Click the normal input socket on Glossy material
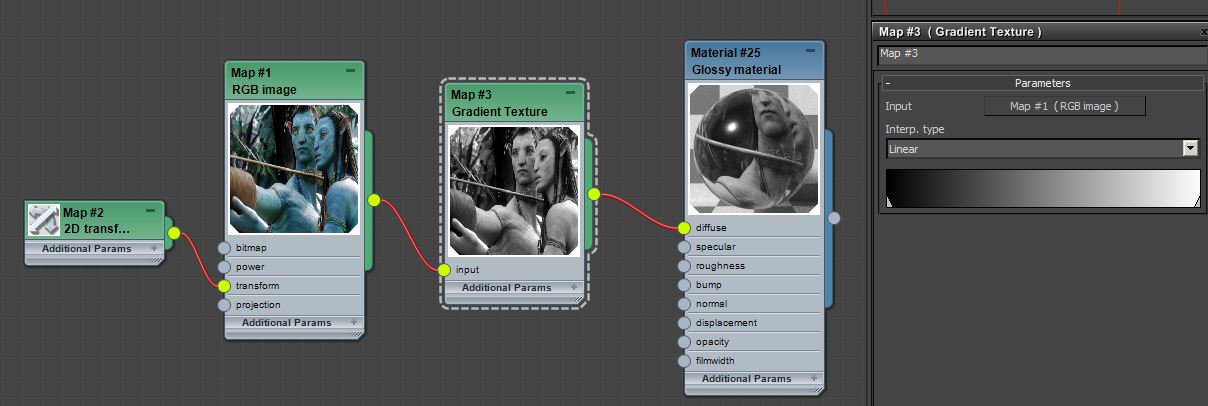The image size is (1208, 406). tap(684, 304)
